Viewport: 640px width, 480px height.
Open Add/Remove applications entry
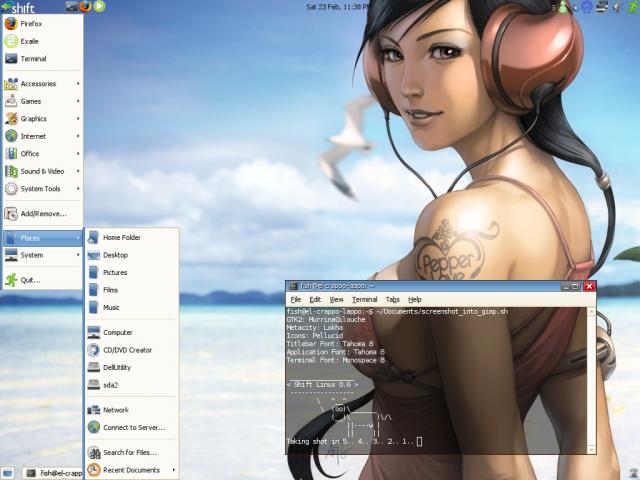pos(43,214)
